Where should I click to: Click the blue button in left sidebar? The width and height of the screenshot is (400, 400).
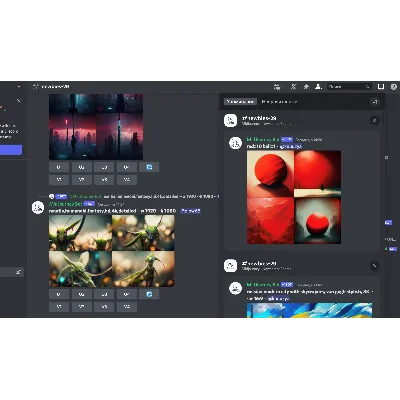point(11,150)
